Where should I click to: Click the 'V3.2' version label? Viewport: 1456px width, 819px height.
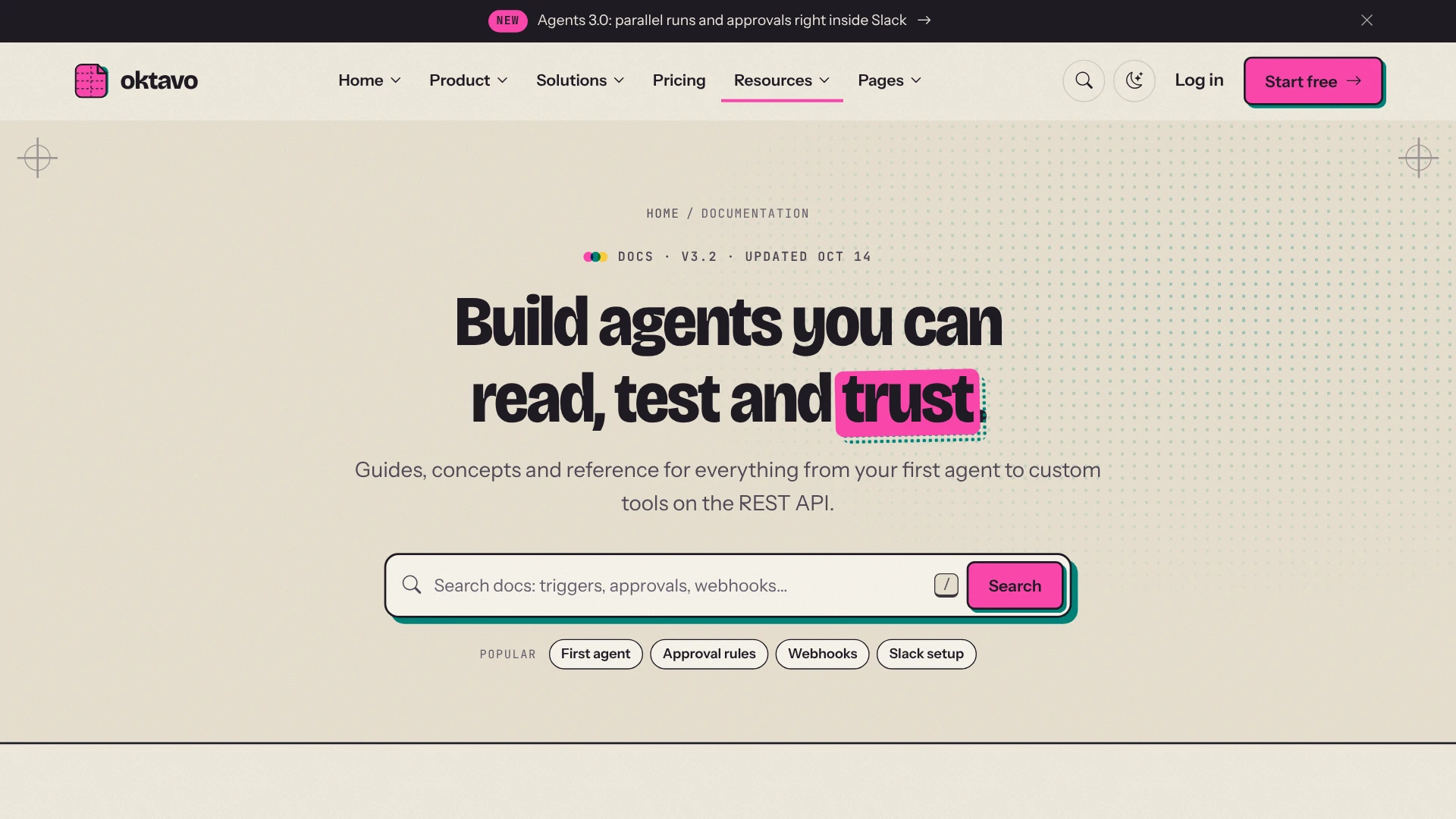698,257
